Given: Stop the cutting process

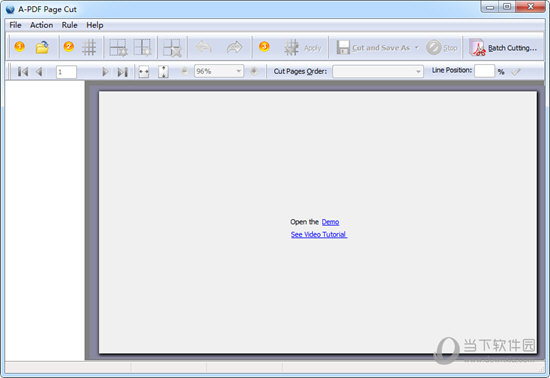Looking at the screenshot, I should click(x=442, y=47).
